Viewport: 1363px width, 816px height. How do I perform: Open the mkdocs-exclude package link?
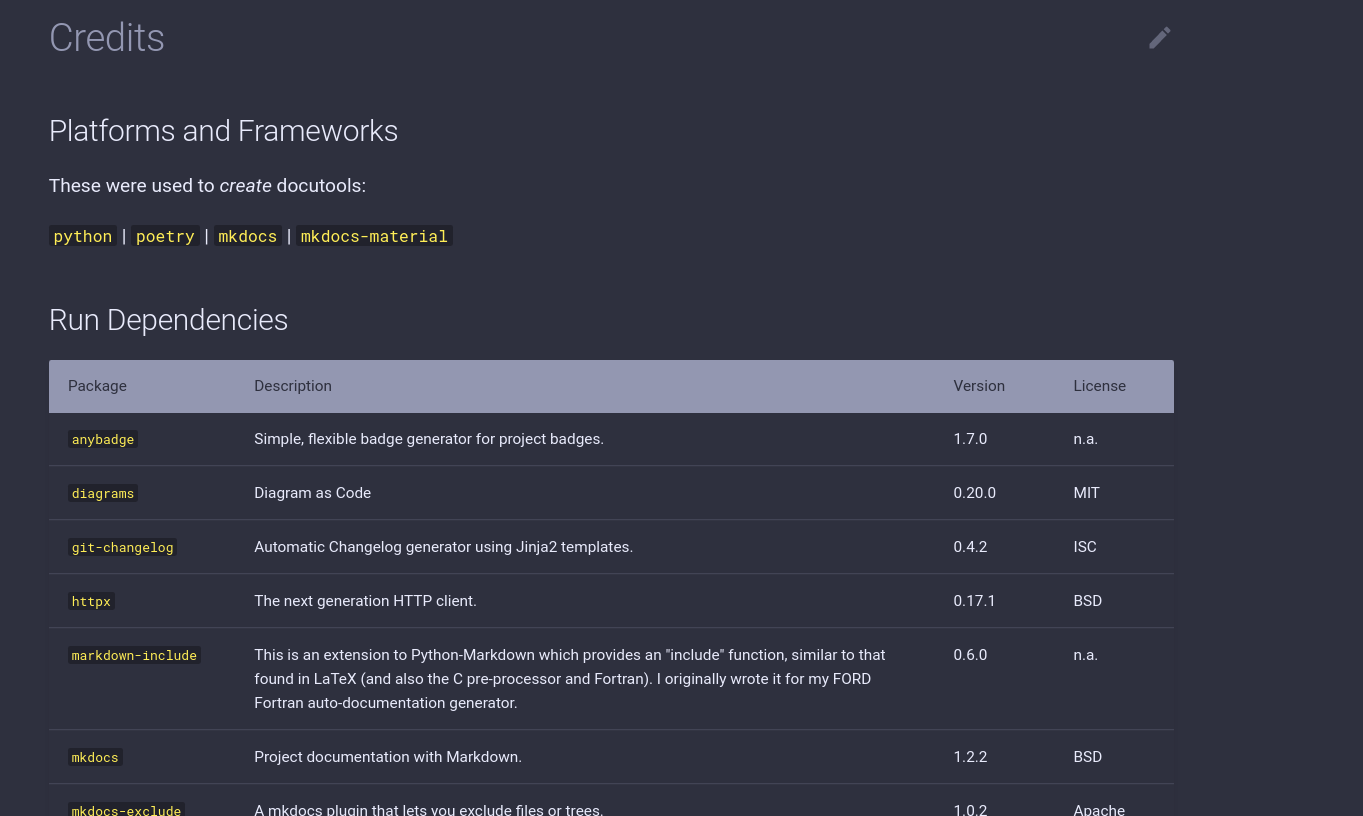pyautogui.click(x=126, y=809)
